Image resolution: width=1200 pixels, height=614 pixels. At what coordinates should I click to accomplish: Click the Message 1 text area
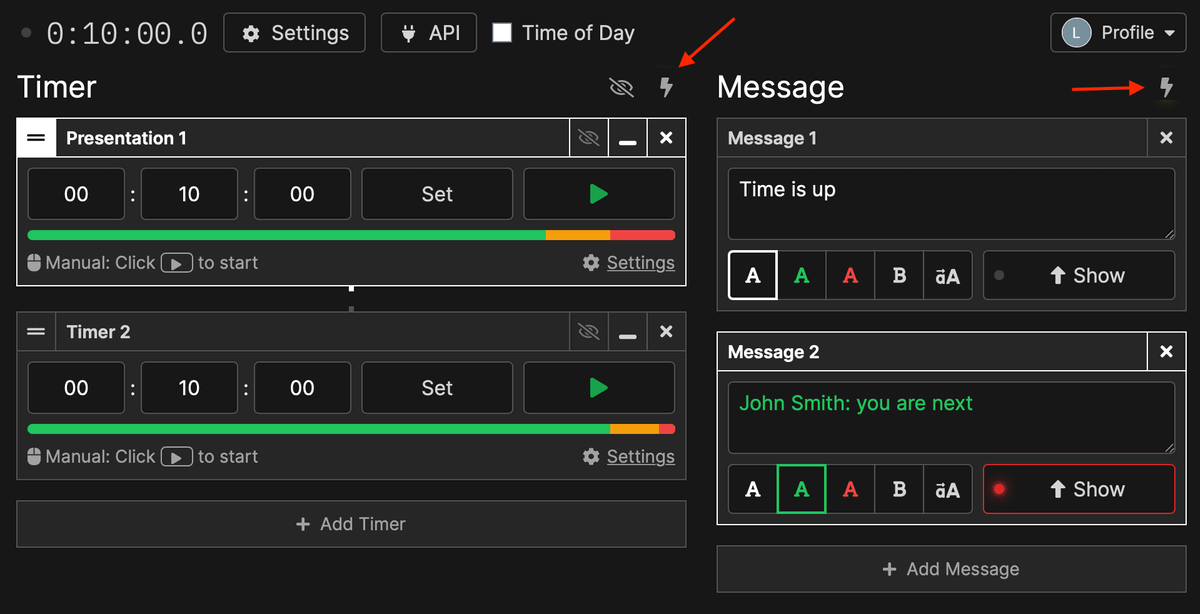[x=949, y=204]
